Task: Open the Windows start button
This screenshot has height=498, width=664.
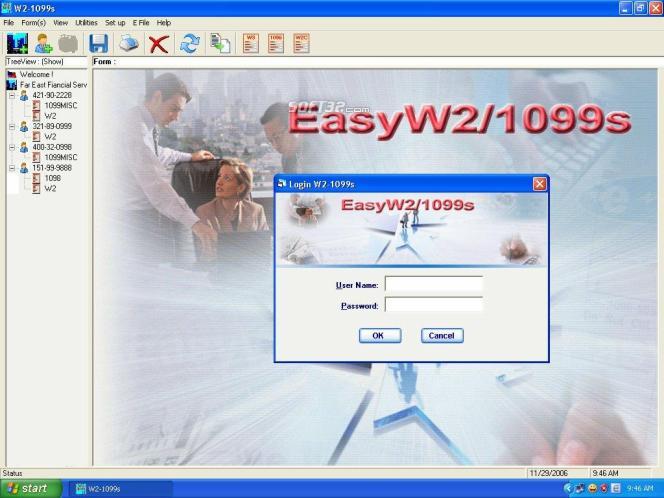Action: tap(30, 489)
